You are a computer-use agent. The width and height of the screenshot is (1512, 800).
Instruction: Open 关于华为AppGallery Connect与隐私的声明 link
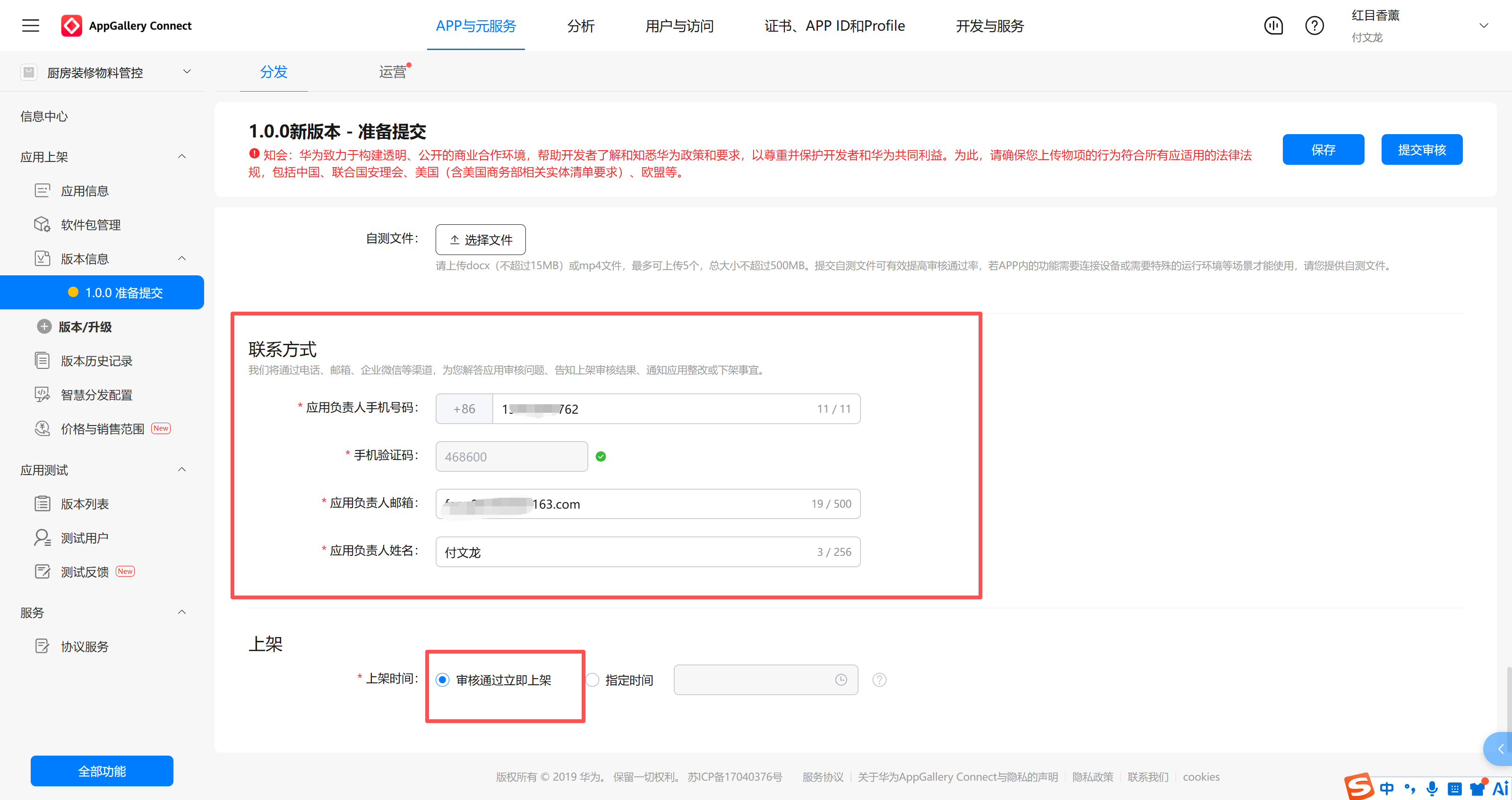[958, 776]
